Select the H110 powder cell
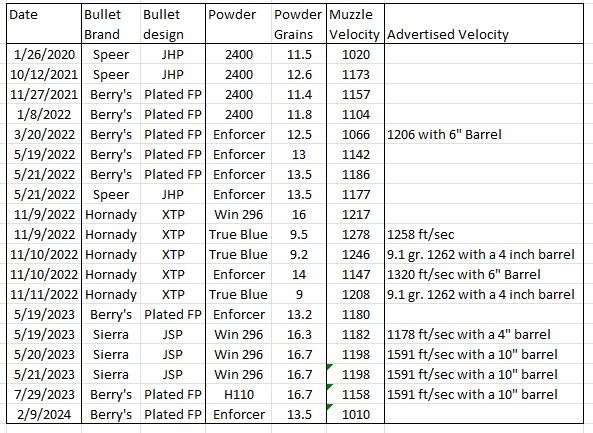 pyautogui.click(x=239, y=394)
